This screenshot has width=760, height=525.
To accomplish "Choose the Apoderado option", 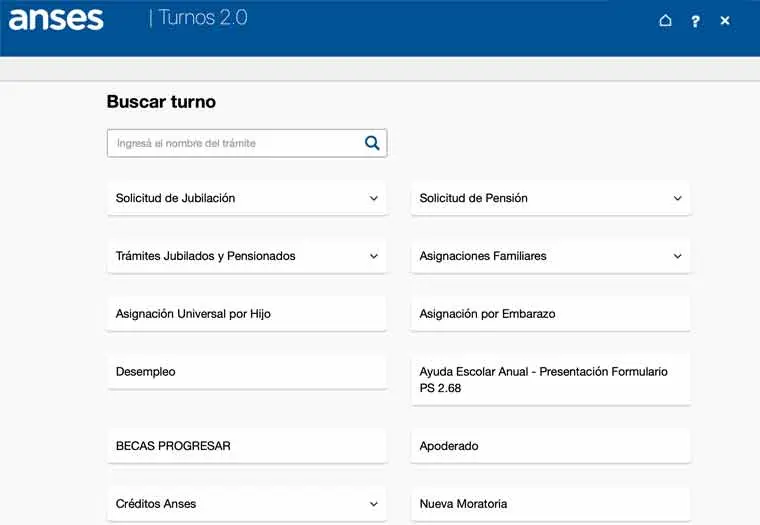I will (551, 446).
